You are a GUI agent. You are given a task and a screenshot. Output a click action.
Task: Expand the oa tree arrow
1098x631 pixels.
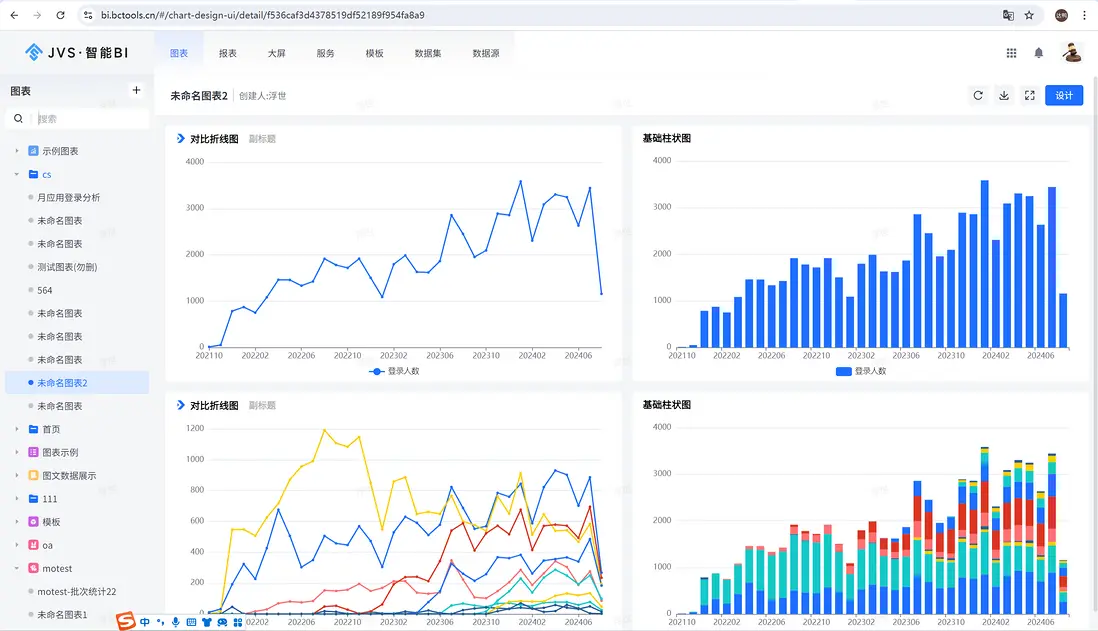pos(17,545)
